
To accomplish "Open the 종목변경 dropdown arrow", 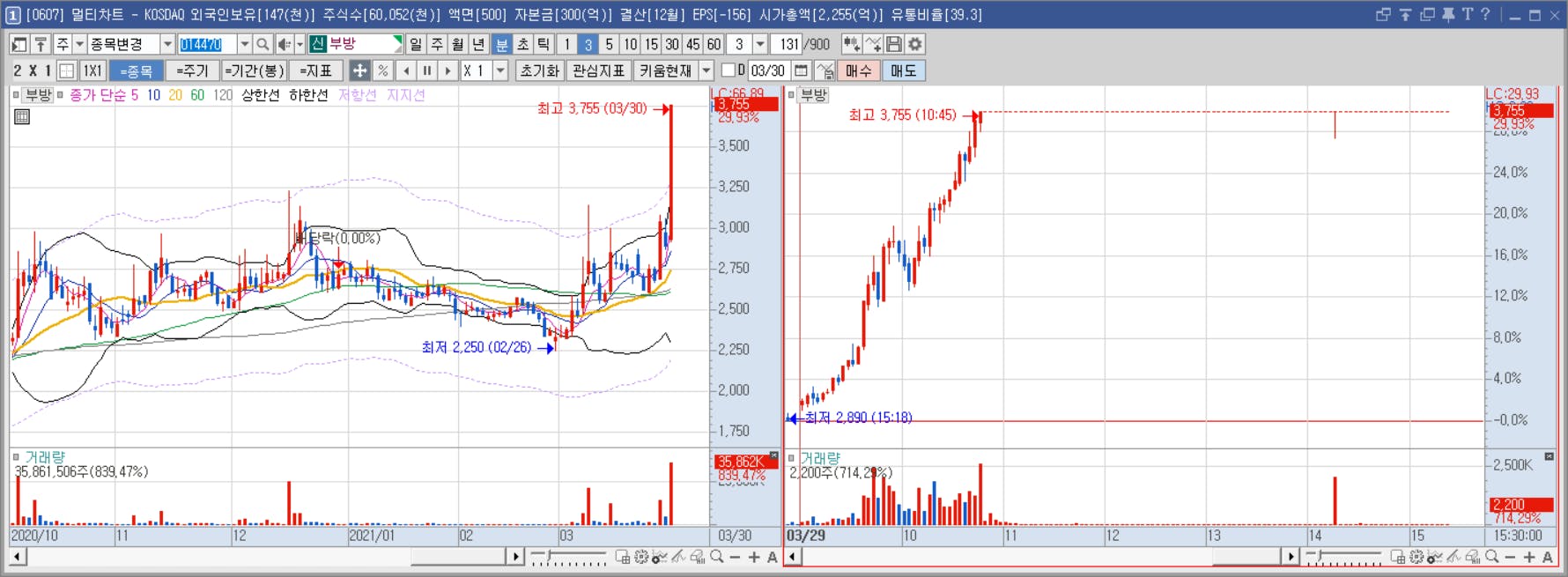I will click(x=167, y=44).
